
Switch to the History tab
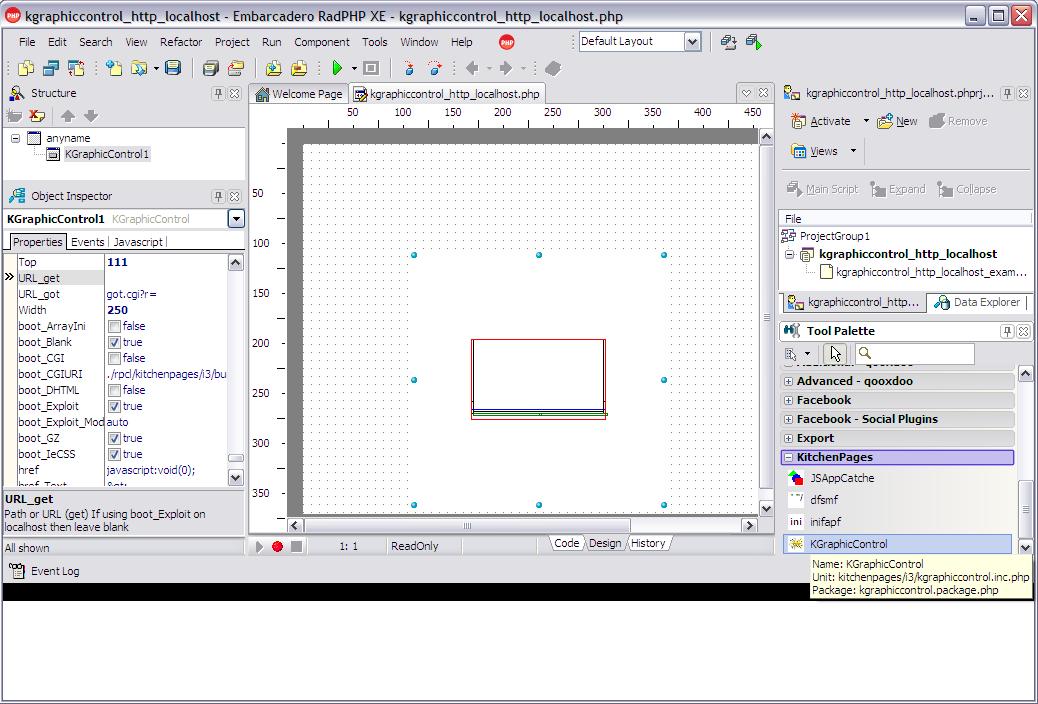(648, 543)
